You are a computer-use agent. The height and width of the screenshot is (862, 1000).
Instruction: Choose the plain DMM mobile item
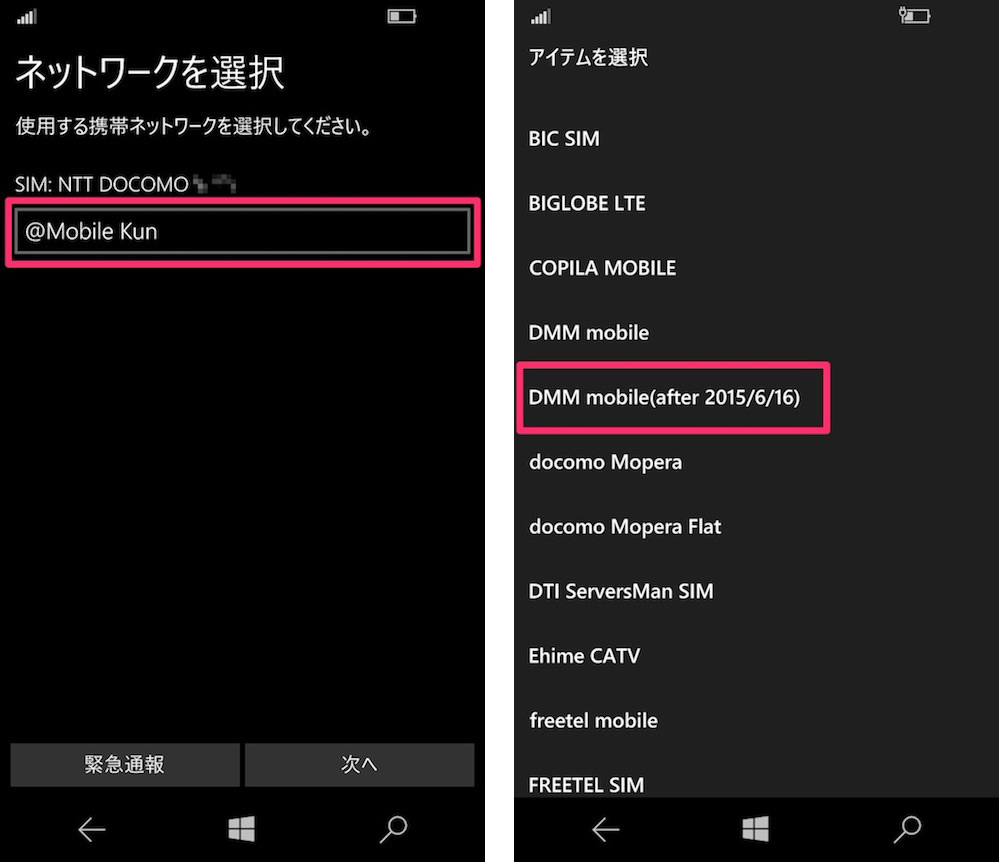tap(589, 333)
